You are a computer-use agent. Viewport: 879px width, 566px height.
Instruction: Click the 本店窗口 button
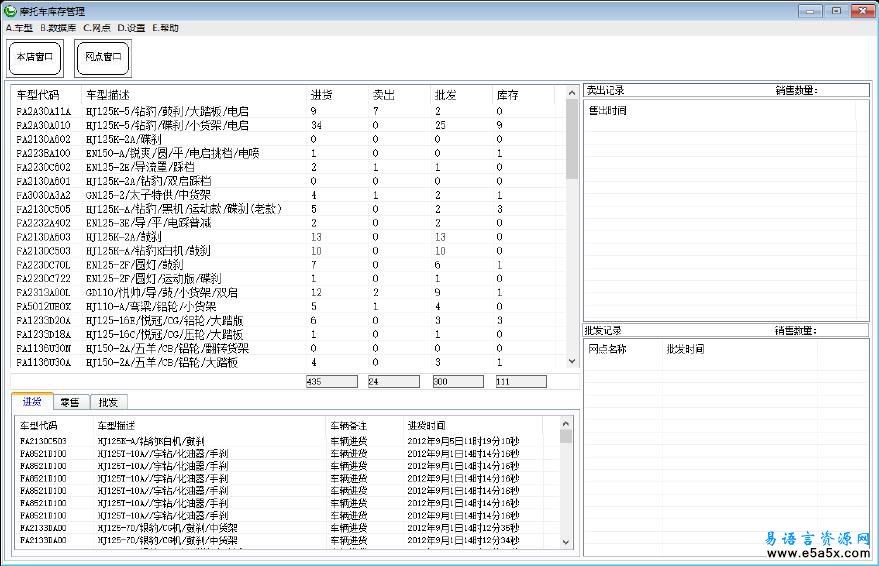(35, 58)
